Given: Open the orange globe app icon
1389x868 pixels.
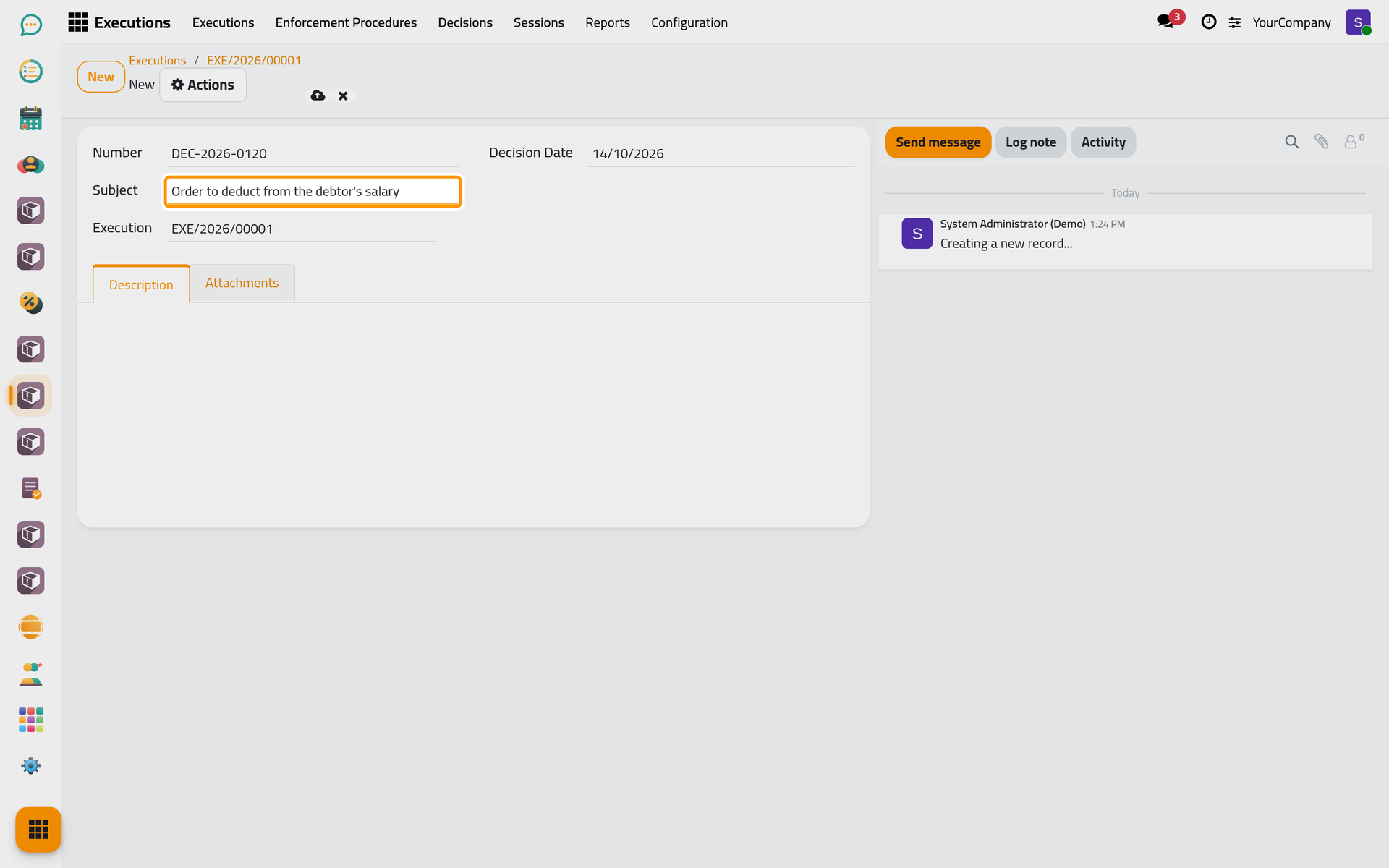Looking at the screenshot, I should coord(30,627).
